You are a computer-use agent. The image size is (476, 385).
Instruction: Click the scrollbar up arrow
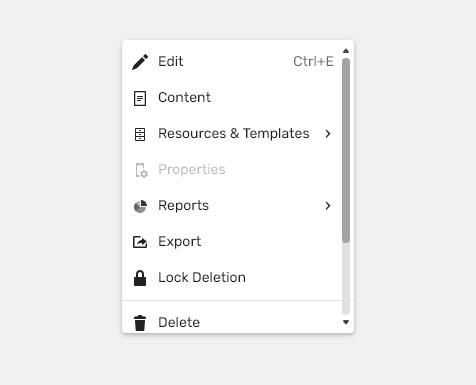coord(346,51)
